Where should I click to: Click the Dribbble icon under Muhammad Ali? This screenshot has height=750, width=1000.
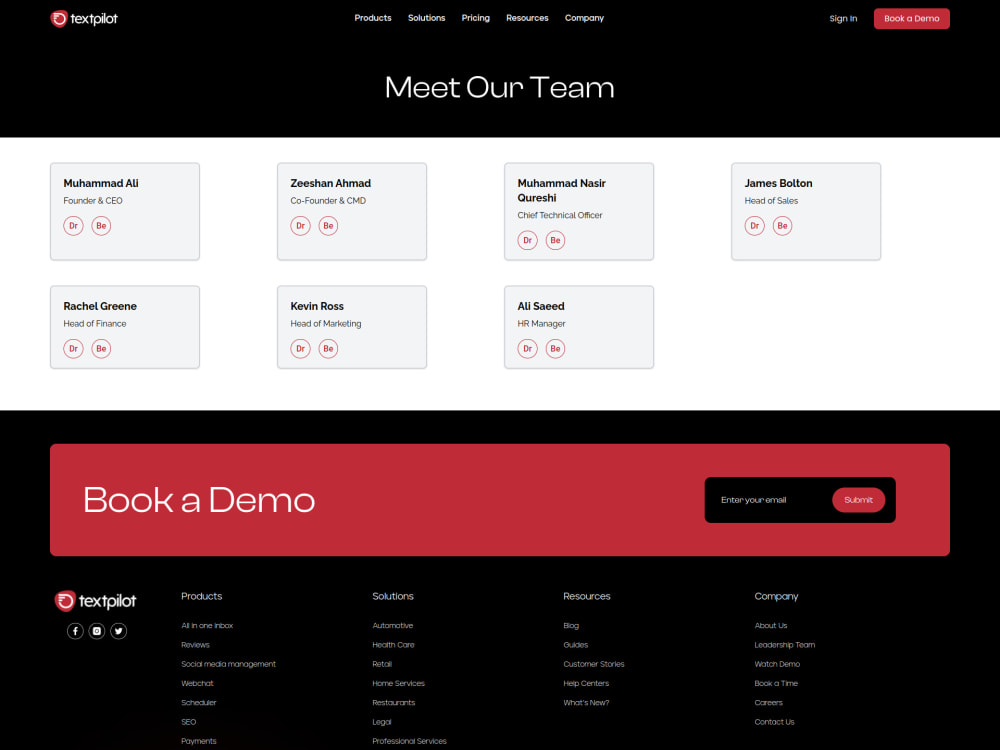pyautogui.click(x=73, y=226)
